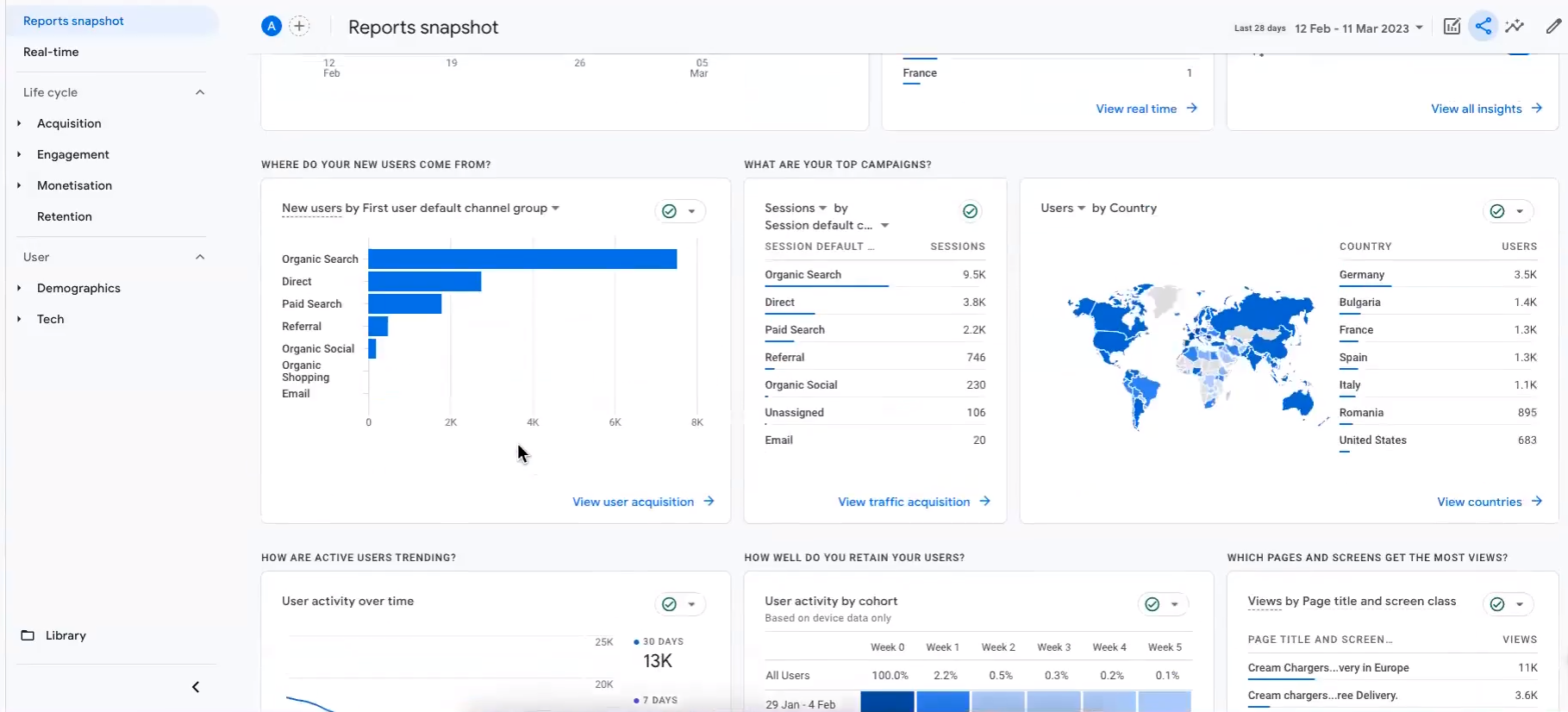Viewport: 1568px width, 712px height.
Task: Click the check status on User activity by cohort card
Action: click(1152, 604)
